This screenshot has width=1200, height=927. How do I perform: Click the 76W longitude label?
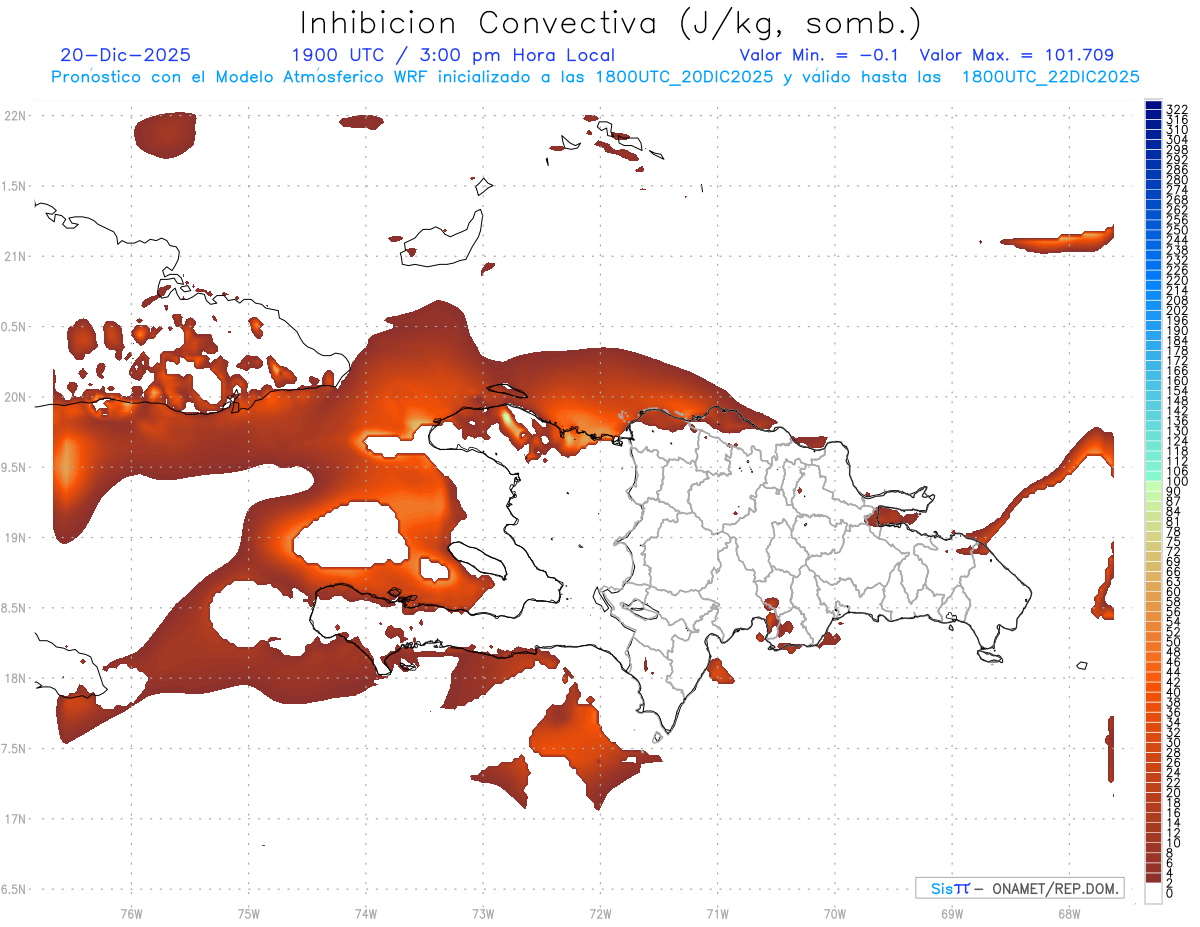click(131, 913)
